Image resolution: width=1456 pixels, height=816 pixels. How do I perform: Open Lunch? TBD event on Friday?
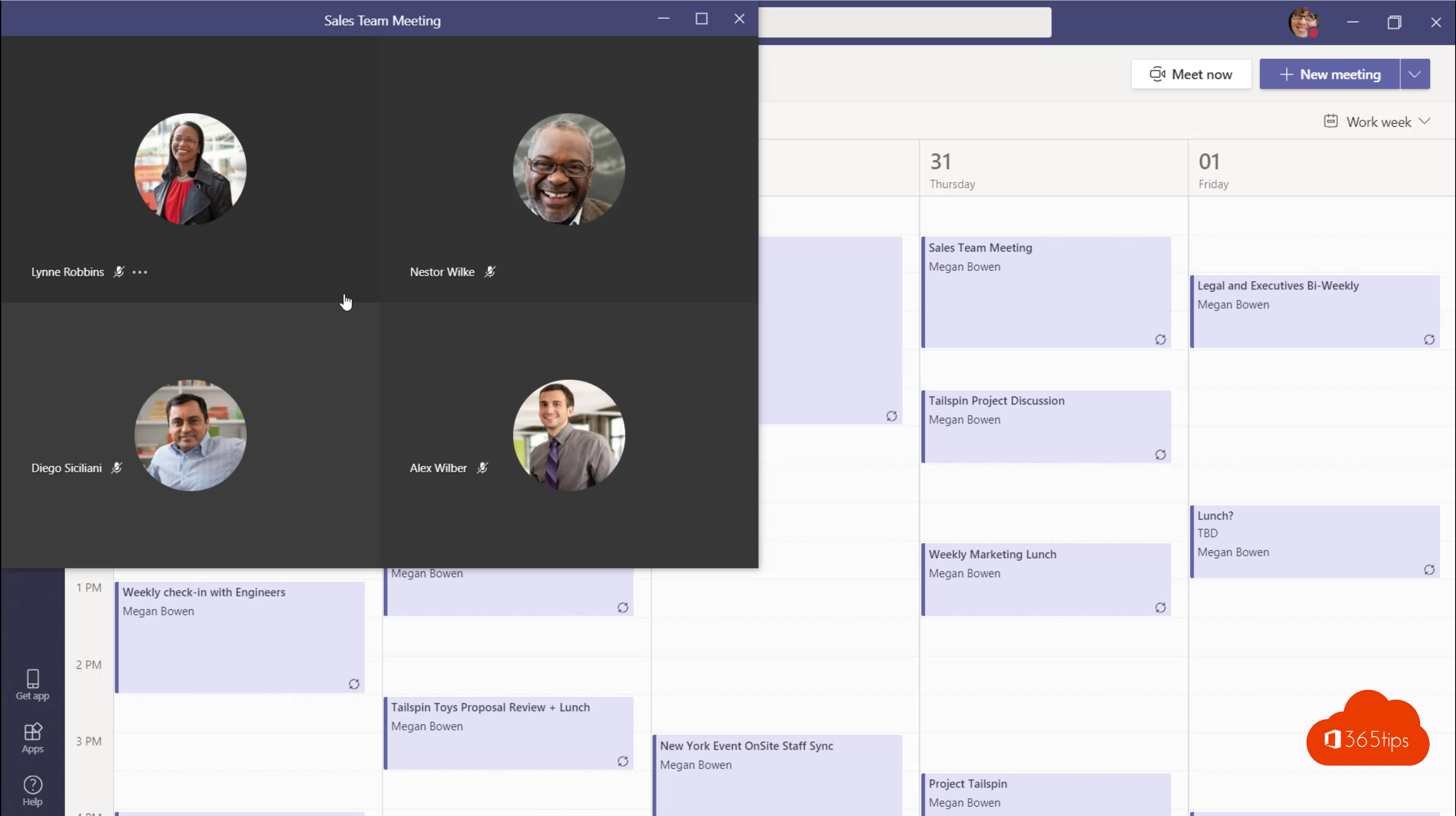pyautogui.click(x=1315, y=541)
